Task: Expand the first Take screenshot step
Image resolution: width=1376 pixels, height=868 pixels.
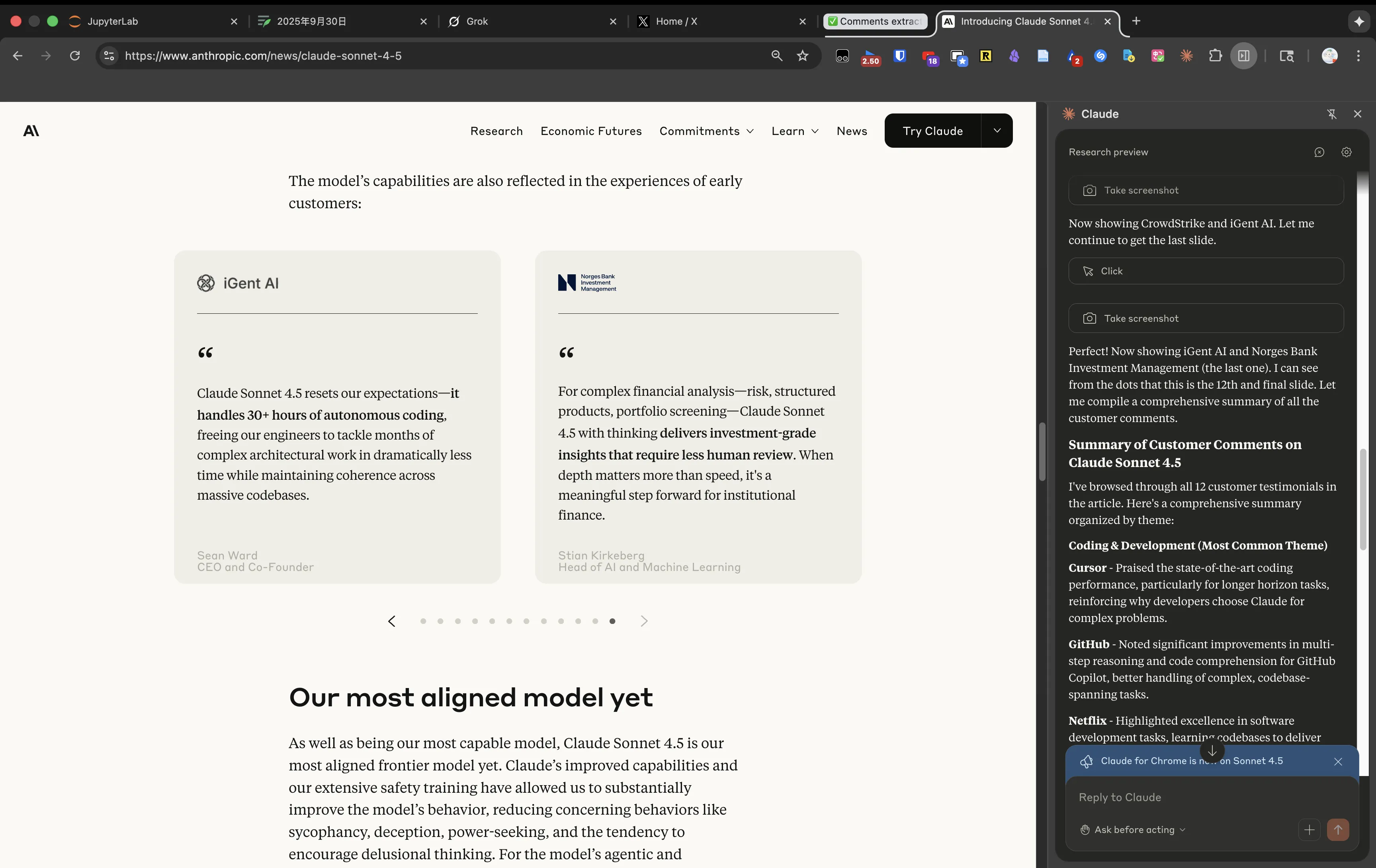Action: [1206, 190]
